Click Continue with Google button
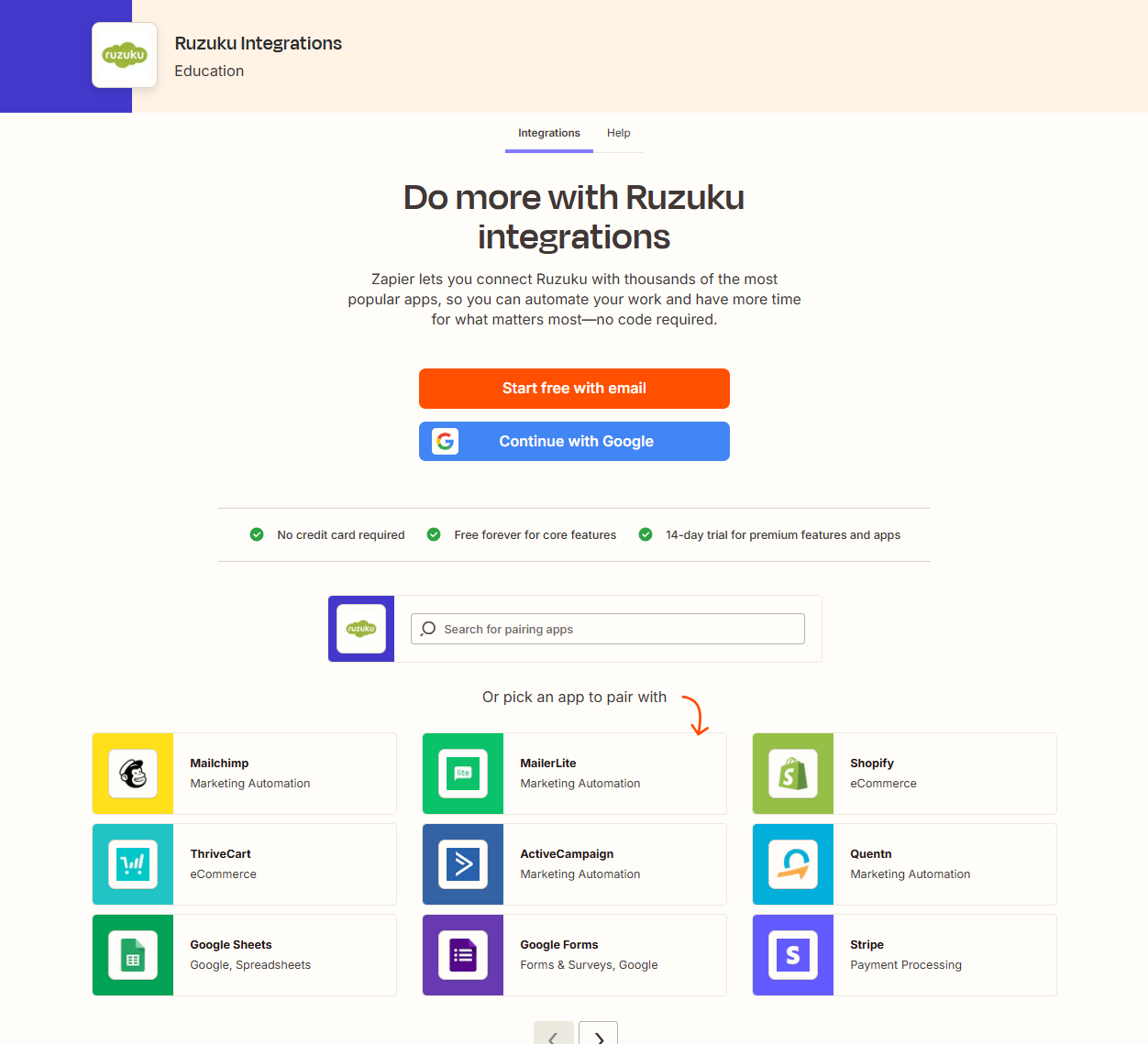This screenshot has height=1044, width=1148. click(x=574, y=441)
